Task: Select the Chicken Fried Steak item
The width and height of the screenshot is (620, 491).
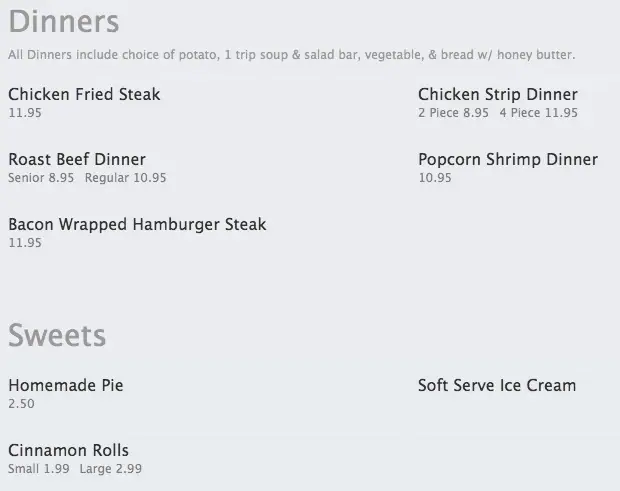Action: [x=84, y=94]
